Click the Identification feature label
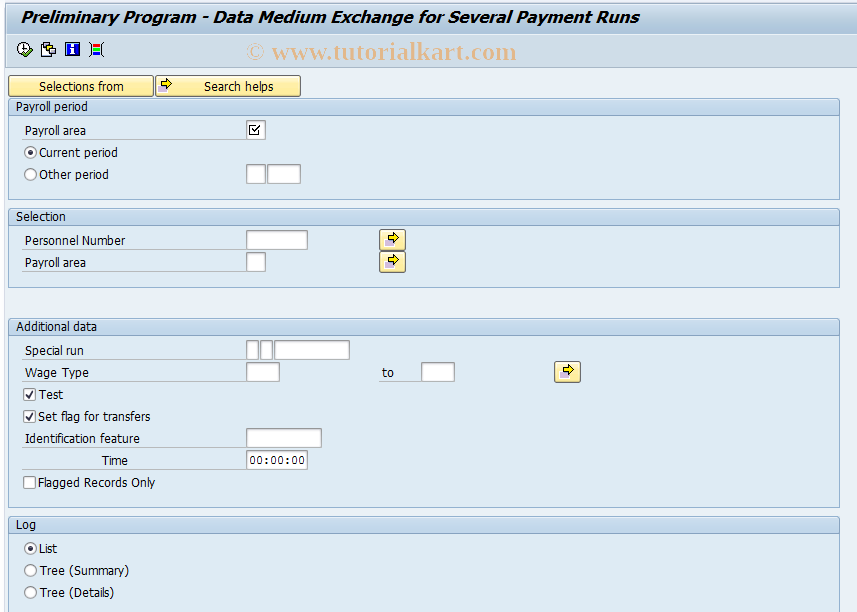 pyautogui.click(x=82, y=439)
